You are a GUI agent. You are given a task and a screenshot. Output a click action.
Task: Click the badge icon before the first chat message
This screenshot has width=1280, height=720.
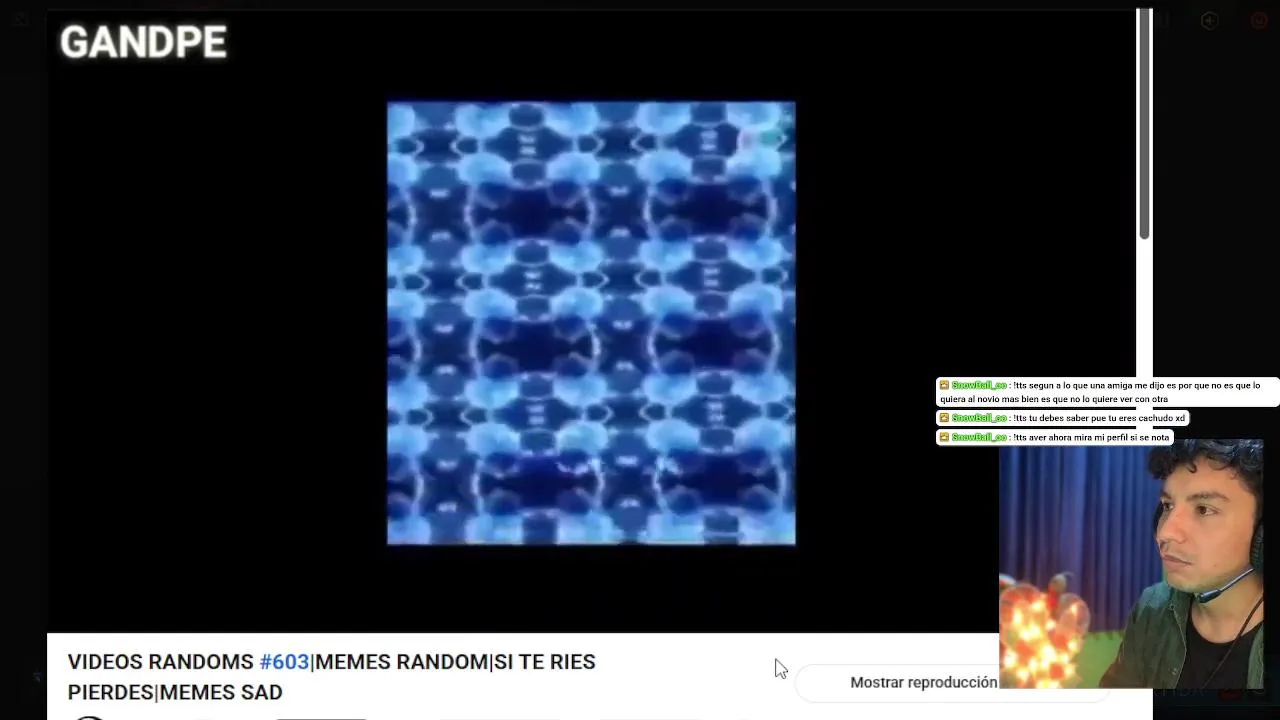[x=944, y=385]
